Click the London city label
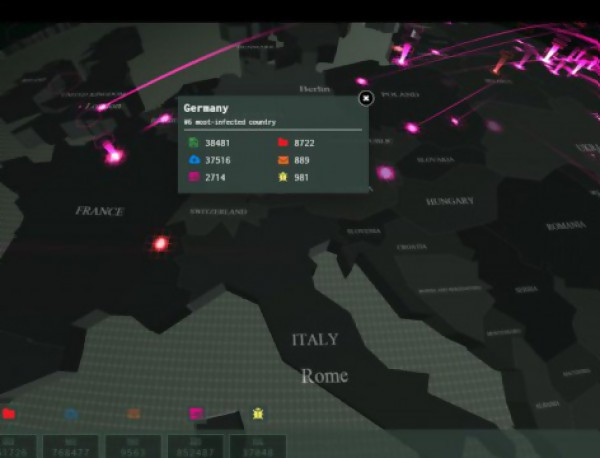The image size is (600, 458). 103,106
